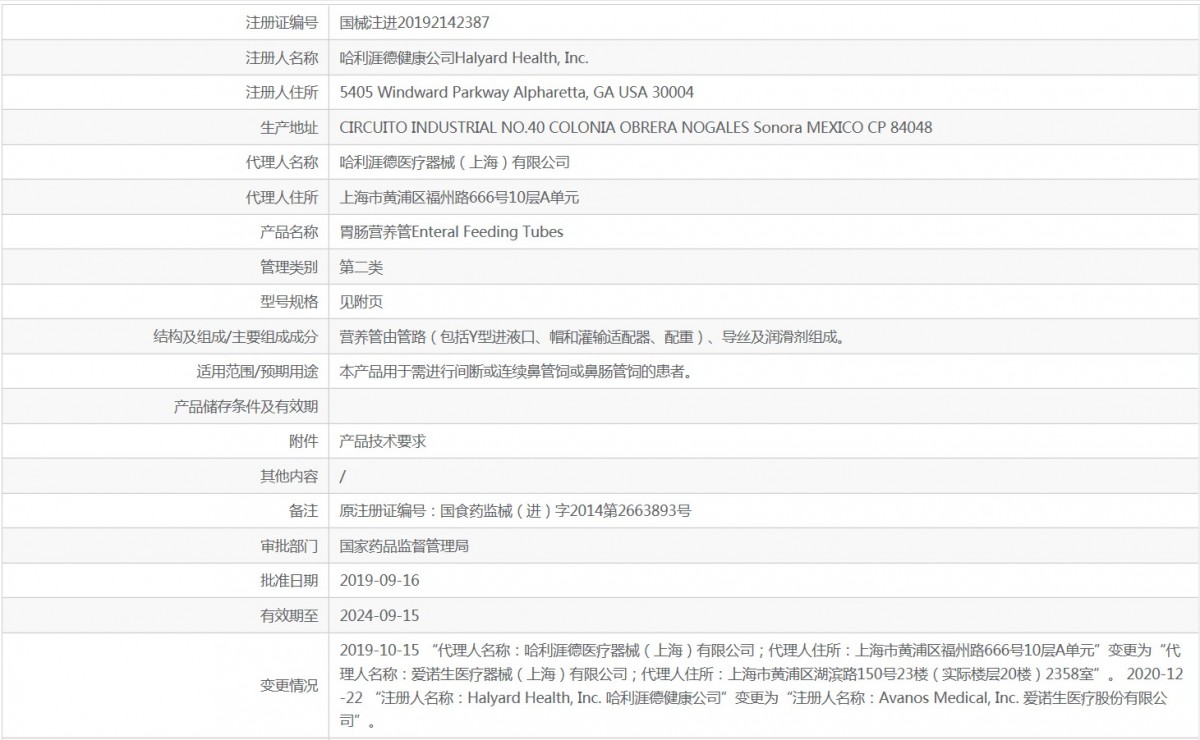Select agent address 上海市黄浦区福州路666号10层A单元
Viewport: 1200px width, 740px height.
click(460, 197)
